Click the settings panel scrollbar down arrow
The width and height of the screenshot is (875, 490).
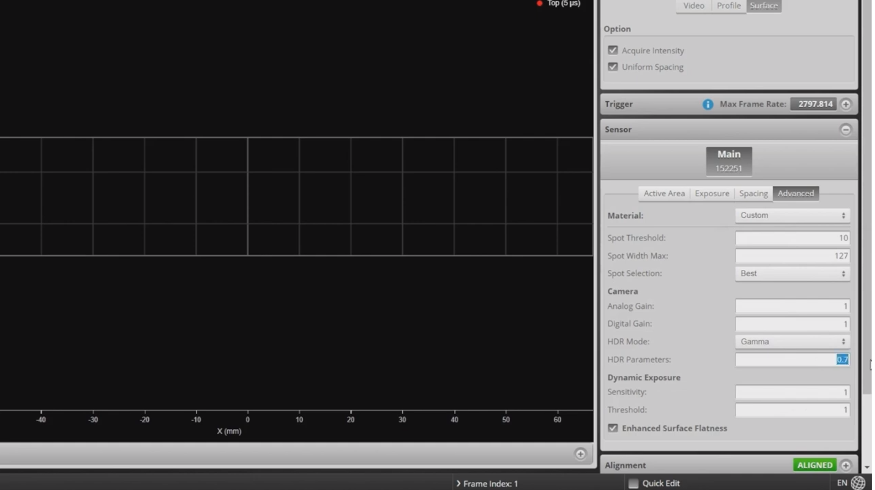[866, 467]
